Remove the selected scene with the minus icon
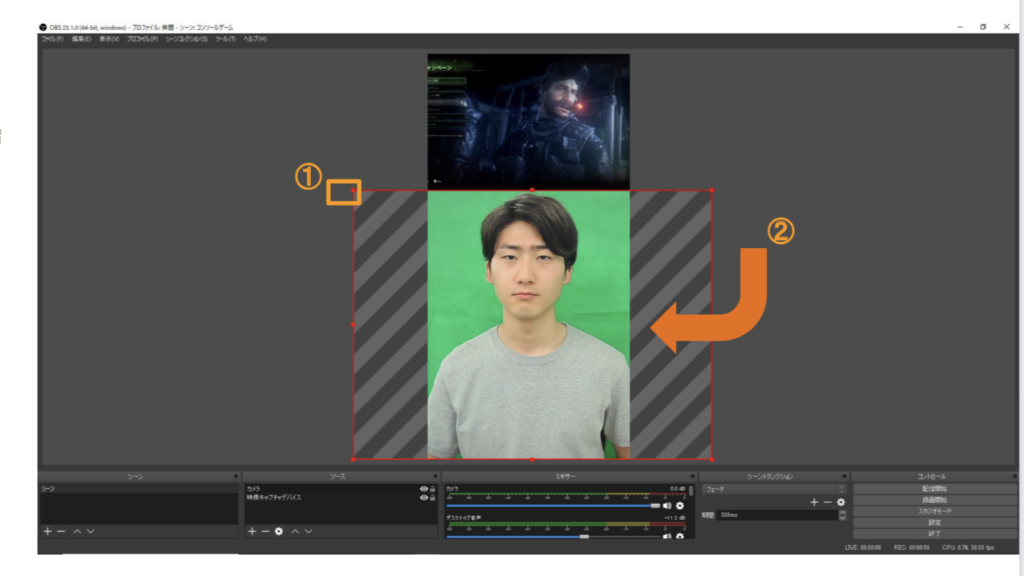The width and height of the screenshot is (1024, 576). tap(61, 531)
